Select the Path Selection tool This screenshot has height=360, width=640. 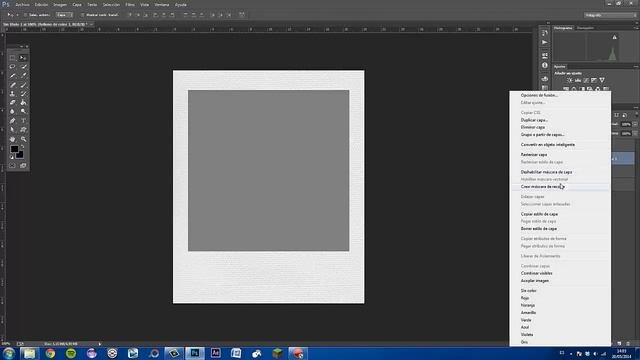(12, 130)
